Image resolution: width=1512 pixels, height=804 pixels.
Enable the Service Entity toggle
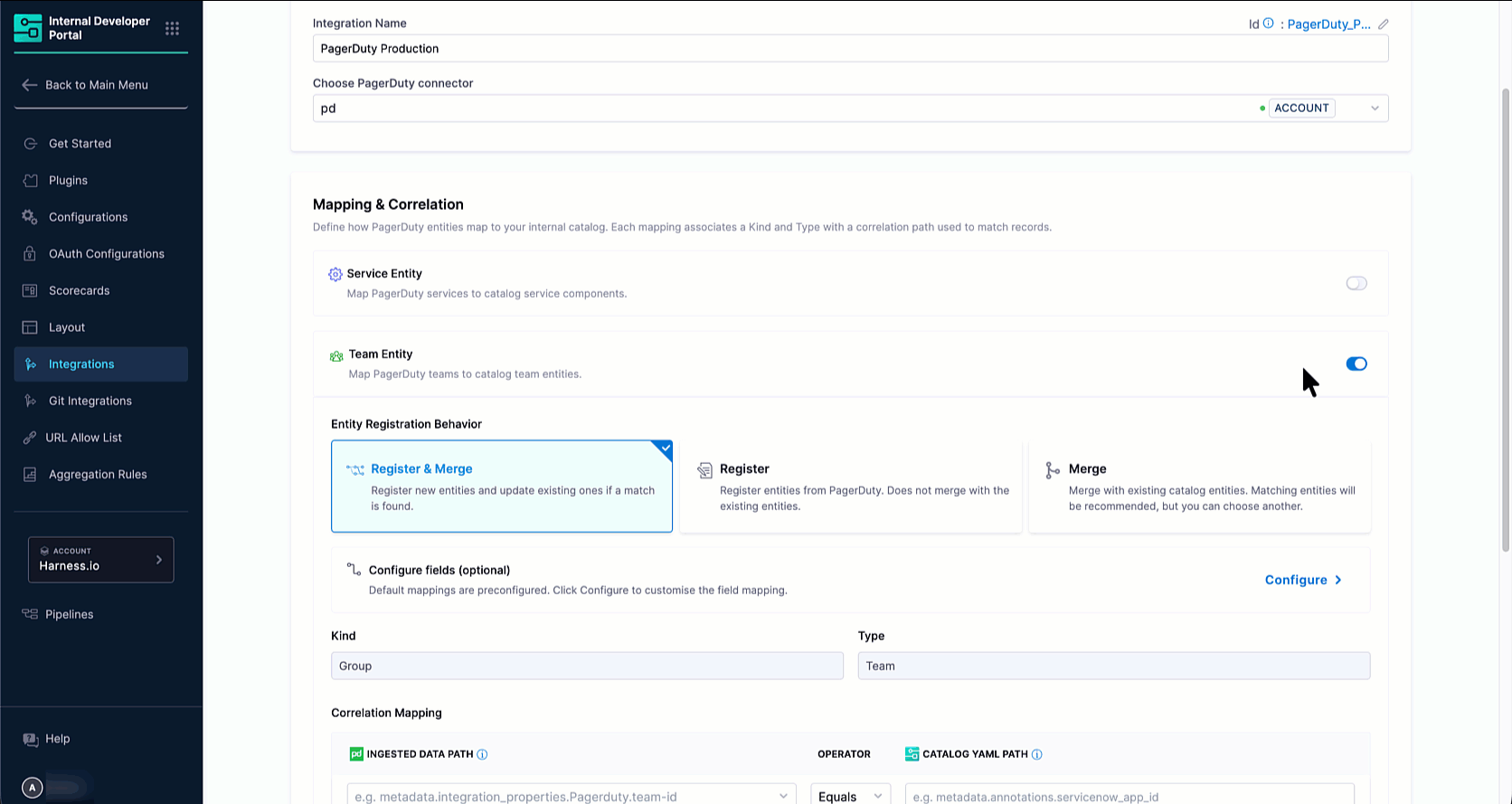coord(1356,283)
